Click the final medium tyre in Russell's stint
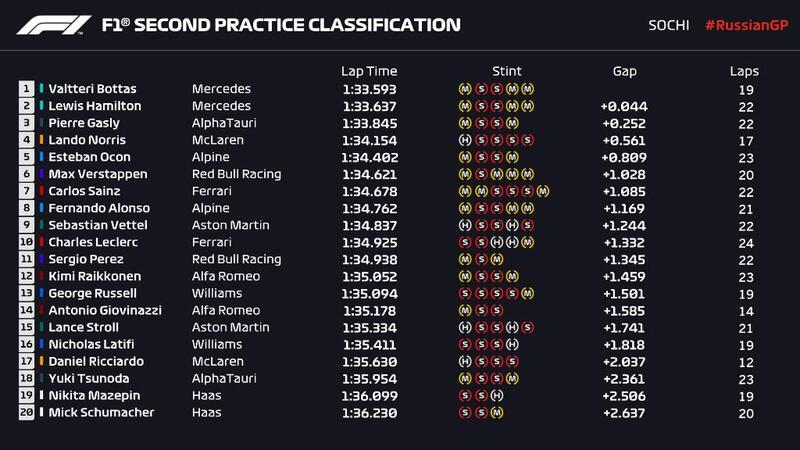The width and height of the screenshot is (800, 450). tap(527, 293)
